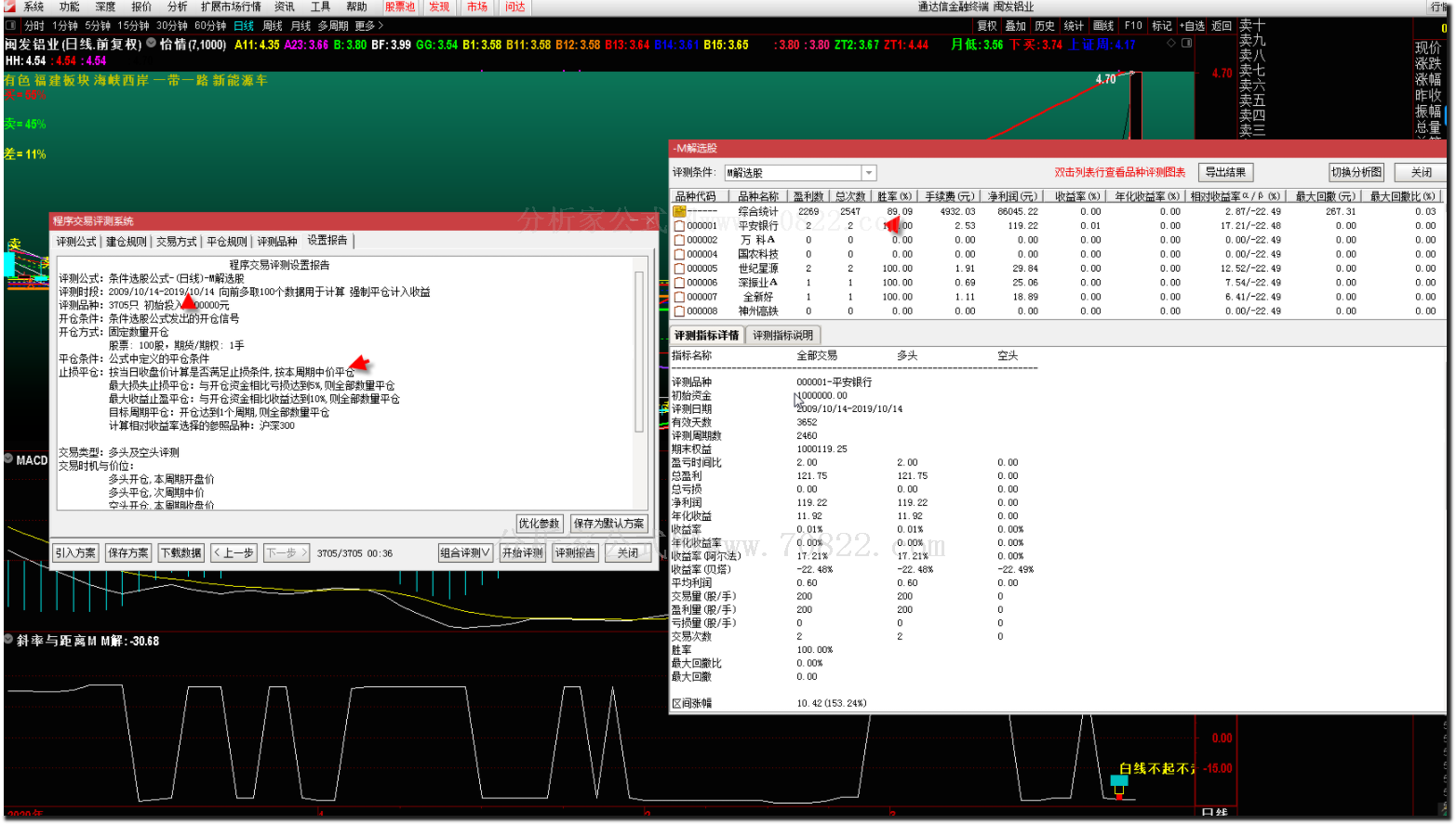
Task: Open the 深度 menu
Action: pyautogui.click(x=105, y=7)
